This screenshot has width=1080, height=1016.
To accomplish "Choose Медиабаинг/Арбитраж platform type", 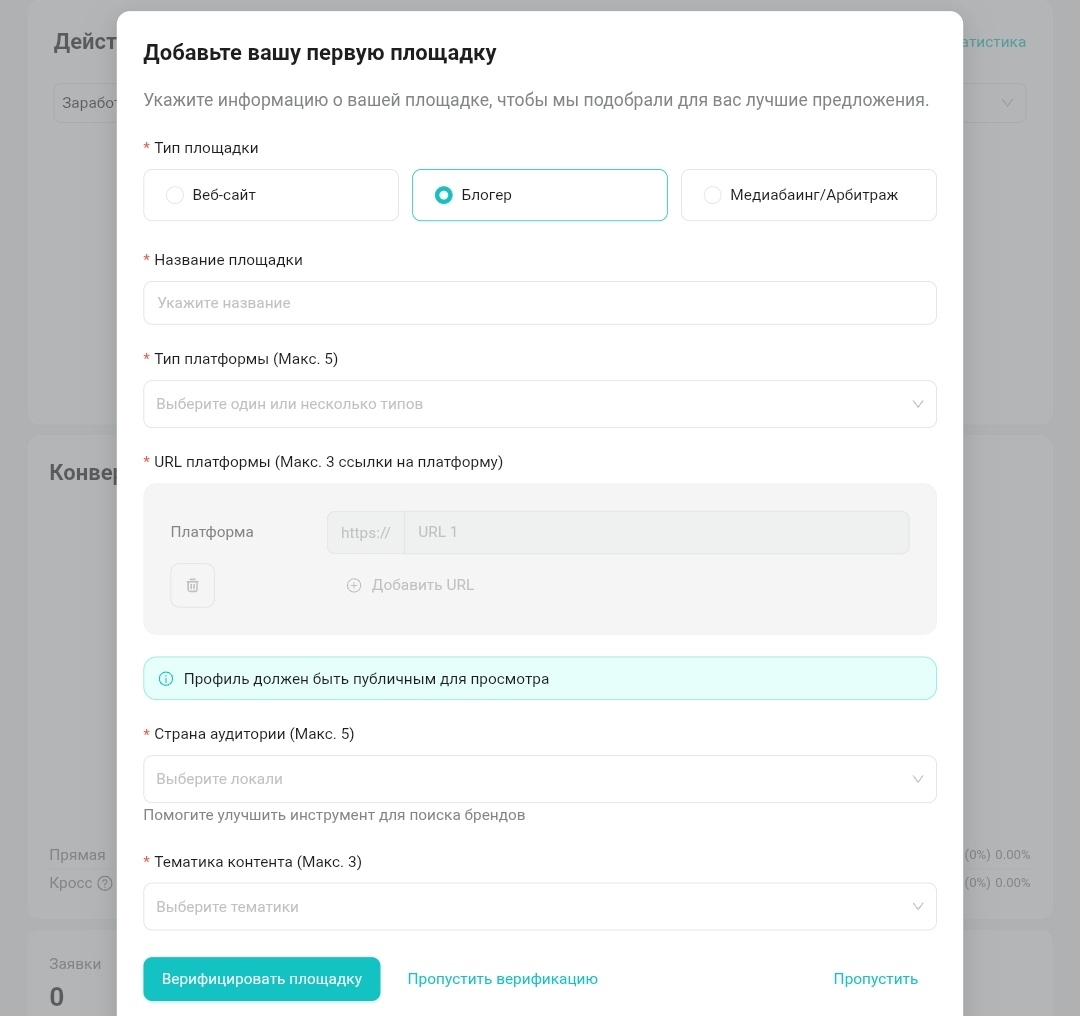I will pyautogui.click(x=712, y=195).
